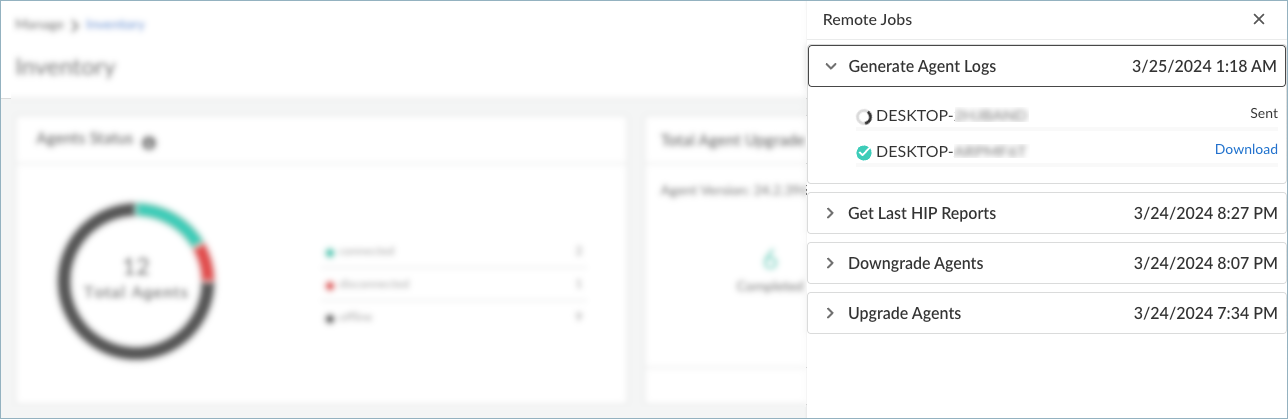The image size is (1288, 419).
Task: Open the Inventory breadcrumb link
Action: coord(116,24)
